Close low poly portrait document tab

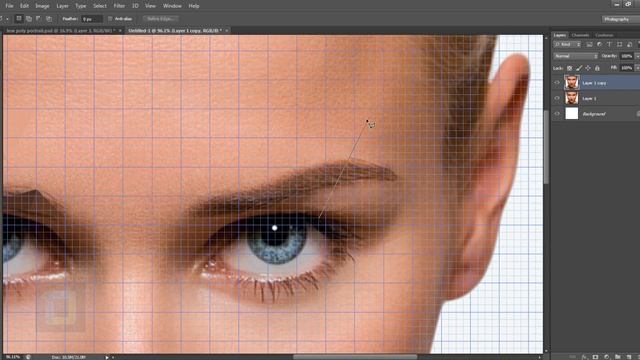coord(120,31)
